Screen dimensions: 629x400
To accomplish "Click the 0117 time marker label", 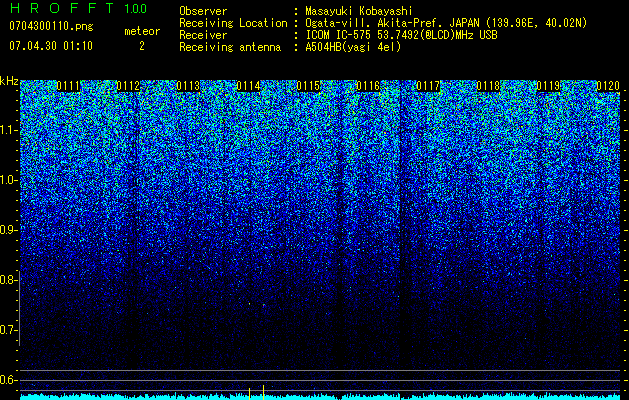I will pos(428,86).
